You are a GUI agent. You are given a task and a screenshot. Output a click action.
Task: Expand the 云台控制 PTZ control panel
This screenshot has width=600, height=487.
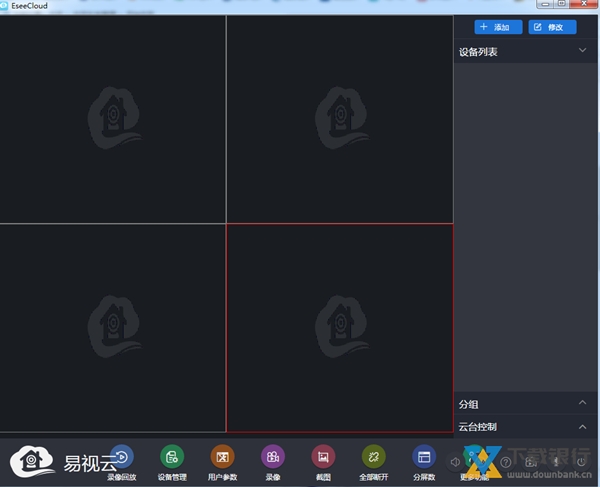[582, 427]
